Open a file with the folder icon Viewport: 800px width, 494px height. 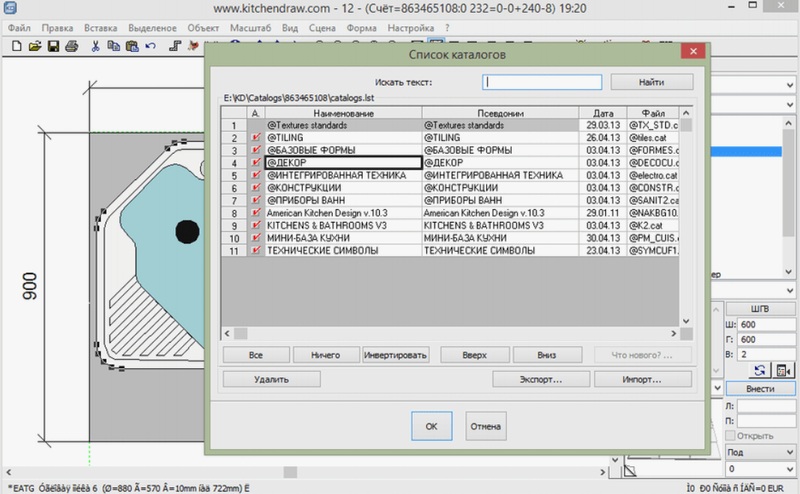pos(35,46)
